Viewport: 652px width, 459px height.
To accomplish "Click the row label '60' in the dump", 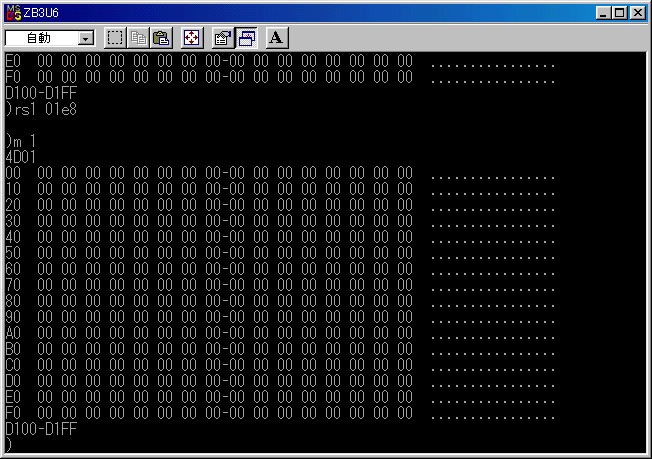I will point(13,269).
